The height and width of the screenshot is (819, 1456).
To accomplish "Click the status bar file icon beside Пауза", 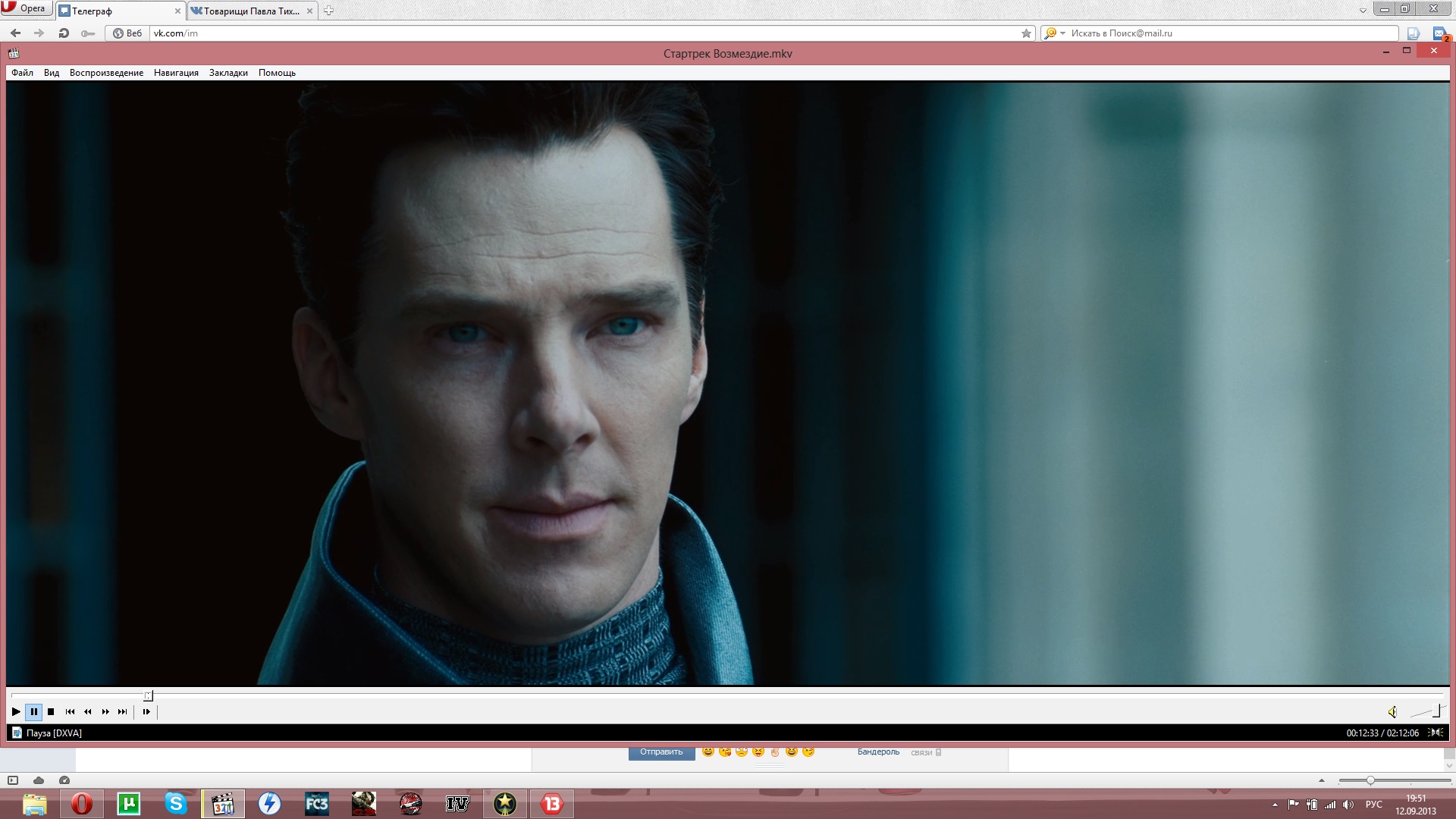I will click(17, 733).
